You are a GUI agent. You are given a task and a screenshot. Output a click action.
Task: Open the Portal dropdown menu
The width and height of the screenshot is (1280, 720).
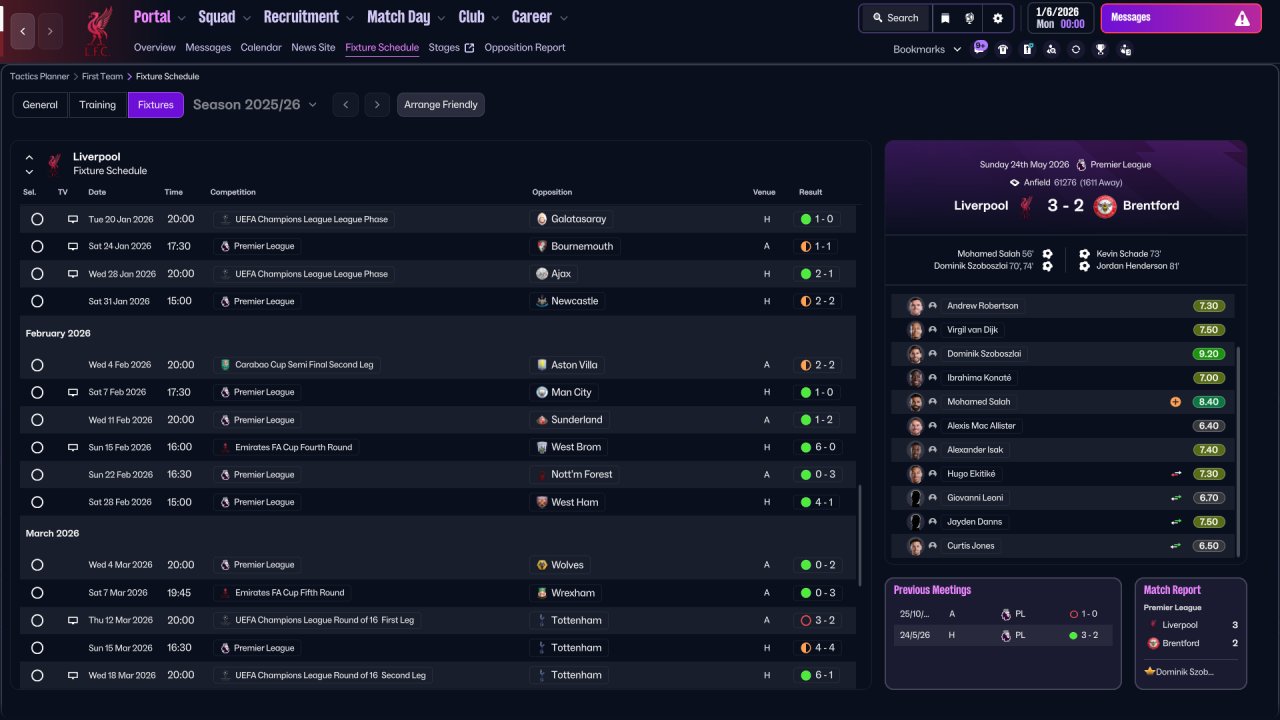coord(159,17)
